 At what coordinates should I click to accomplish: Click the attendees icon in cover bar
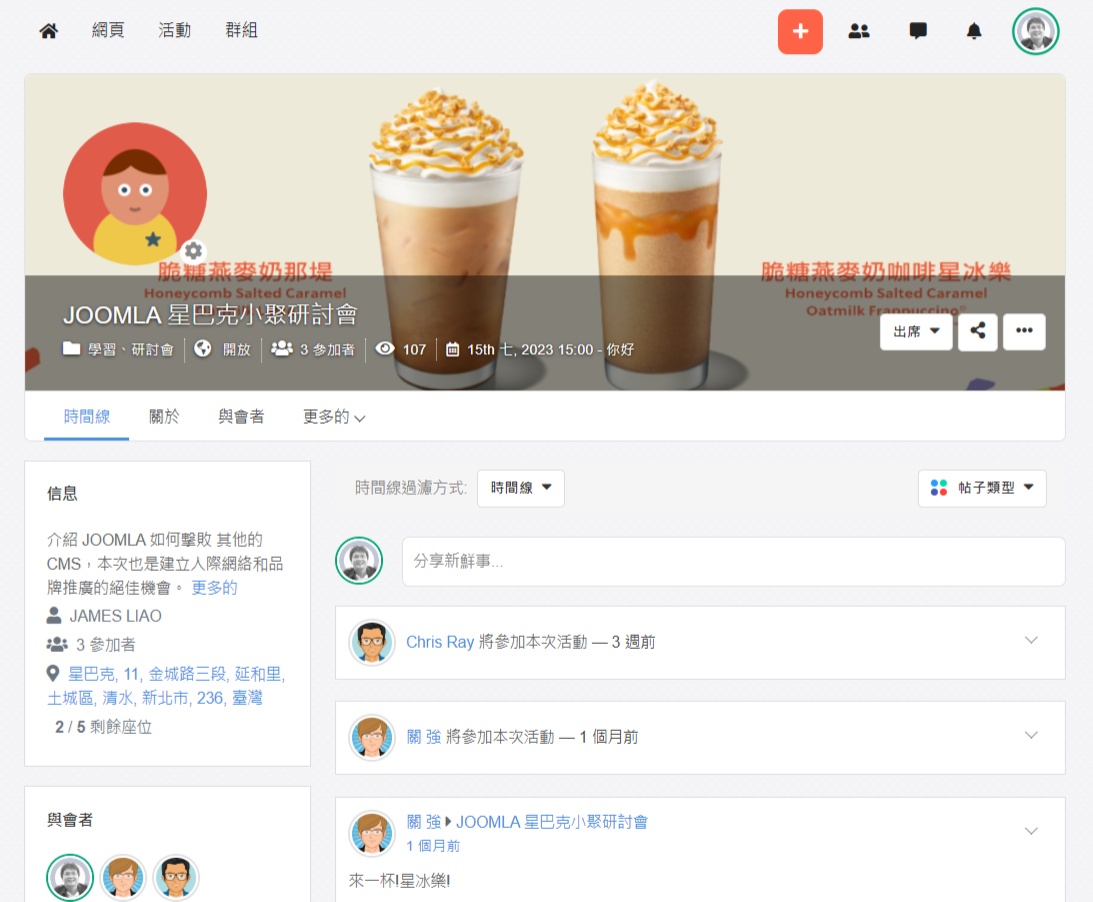point(282,349)
